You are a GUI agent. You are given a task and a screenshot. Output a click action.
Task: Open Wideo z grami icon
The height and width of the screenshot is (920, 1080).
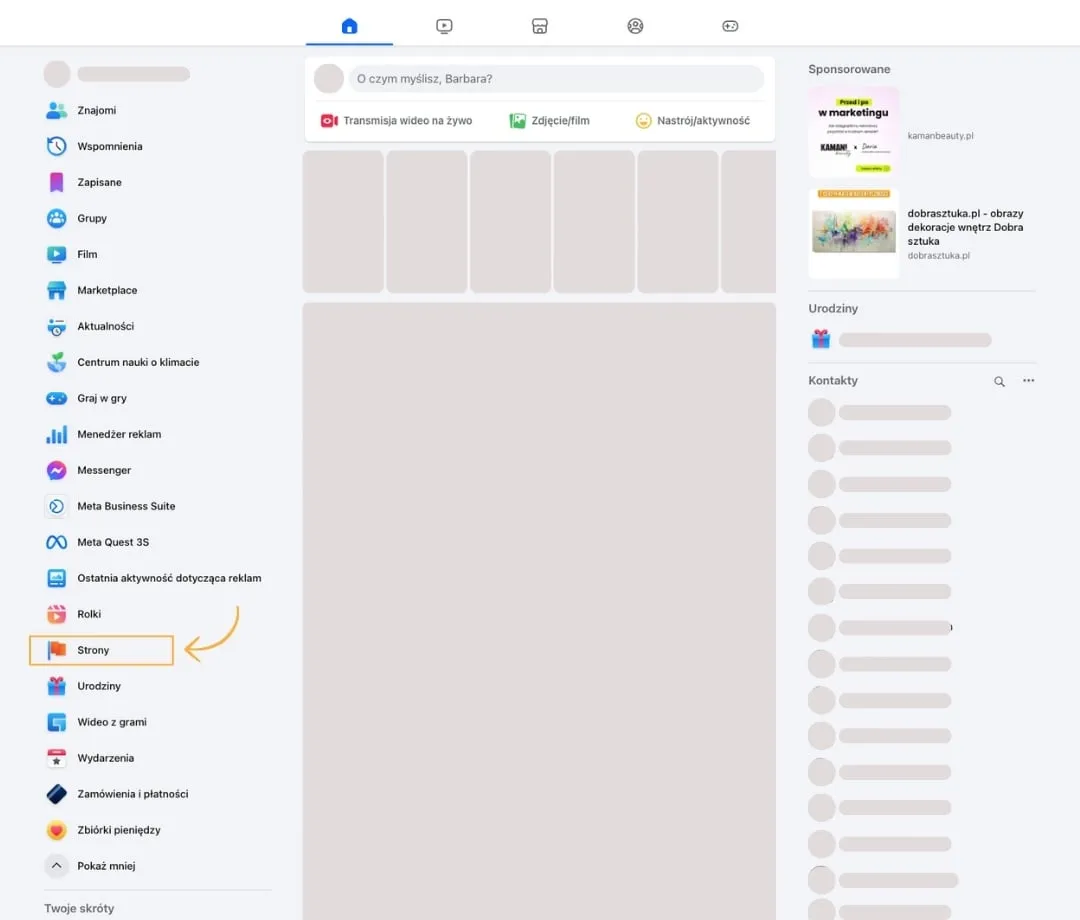click(56, 722)
